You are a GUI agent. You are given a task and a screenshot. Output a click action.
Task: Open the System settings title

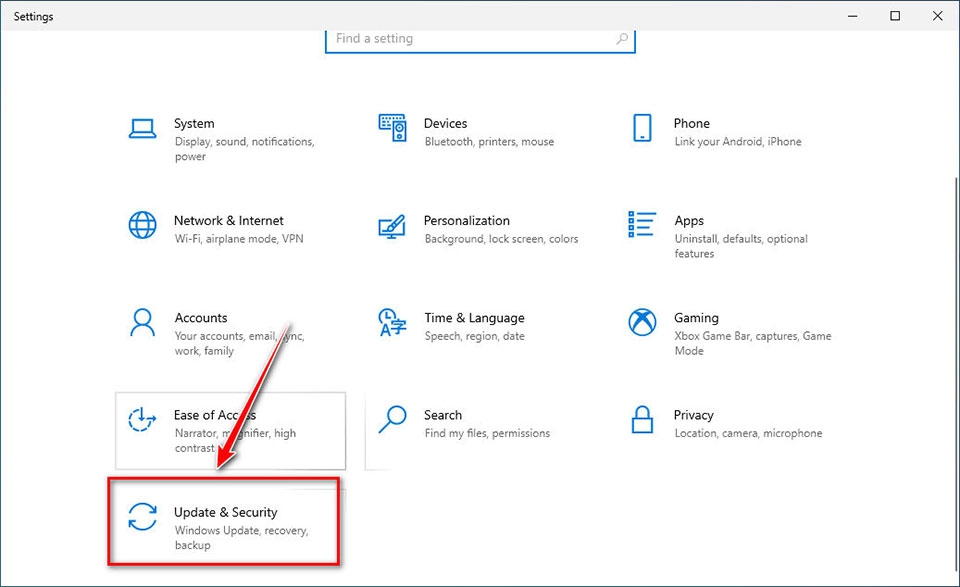194,123
